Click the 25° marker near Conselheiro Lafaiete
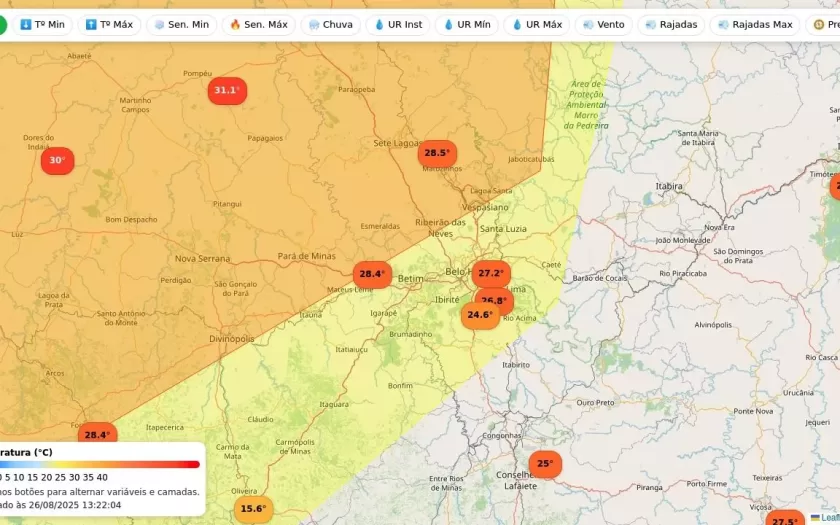840x525 pixels. (x=544, y=464)
